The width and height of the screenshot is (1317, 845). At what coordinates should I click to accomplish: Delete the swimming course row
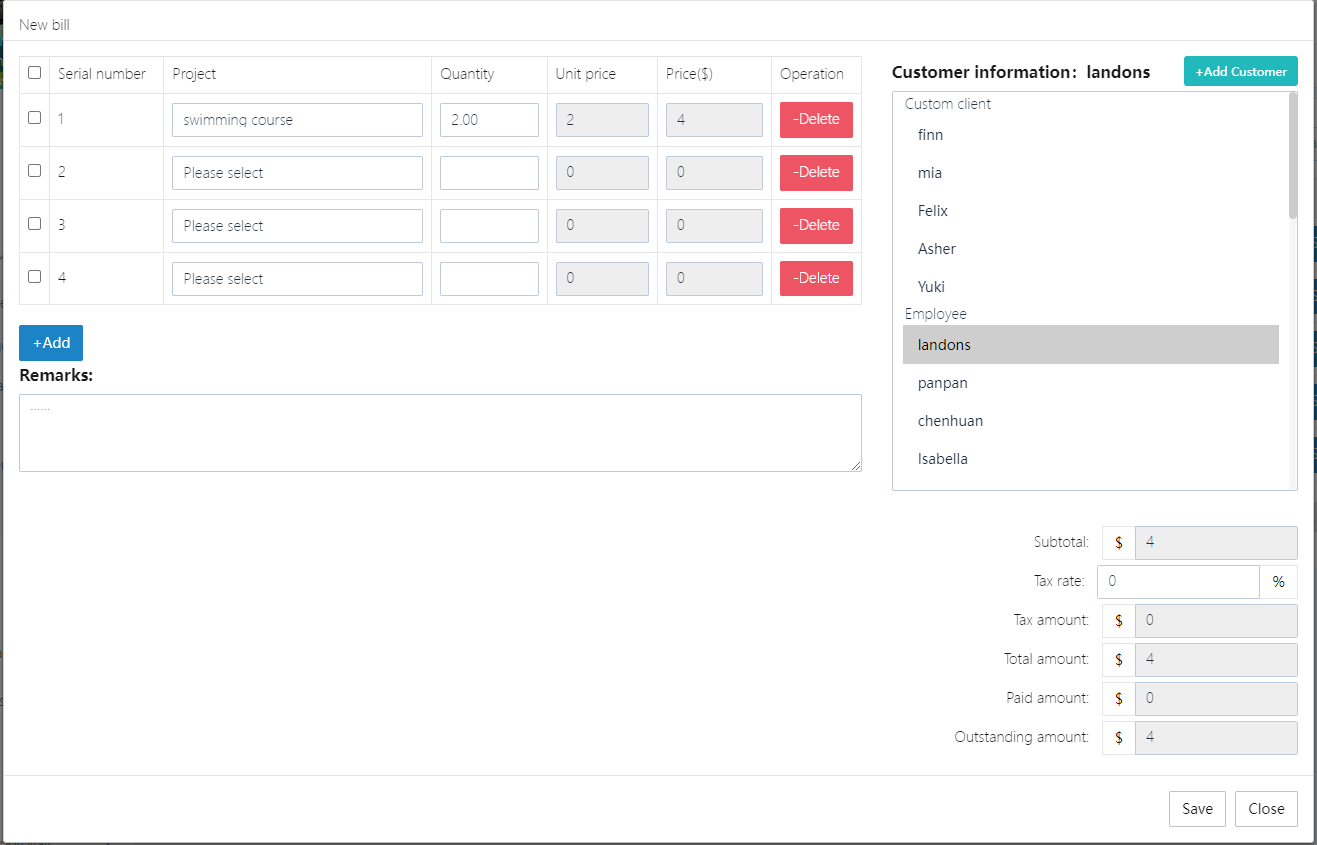click(x=816, y=120)
